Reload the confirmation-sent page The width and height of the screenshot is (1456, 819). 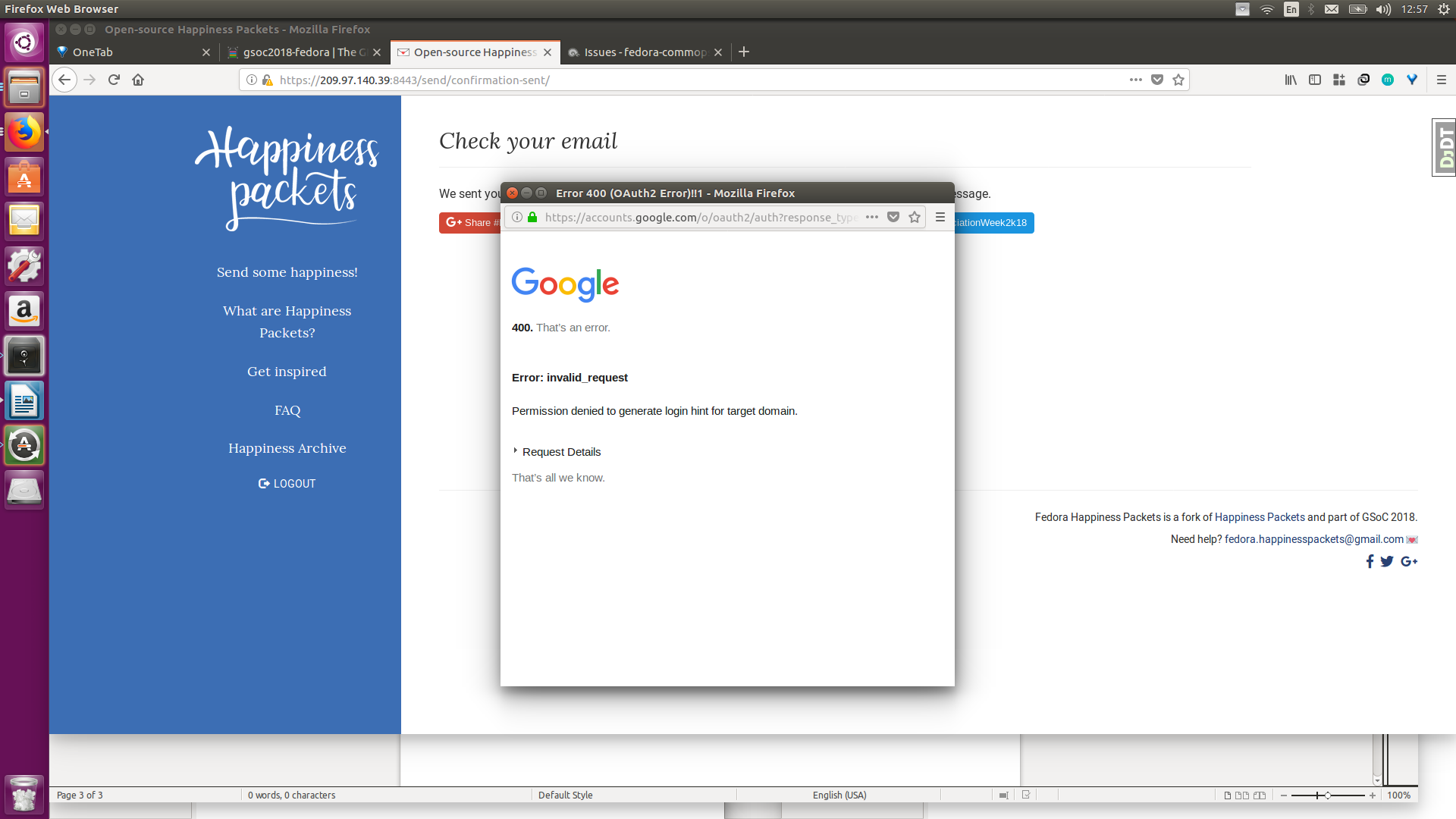tap(114, 80)
